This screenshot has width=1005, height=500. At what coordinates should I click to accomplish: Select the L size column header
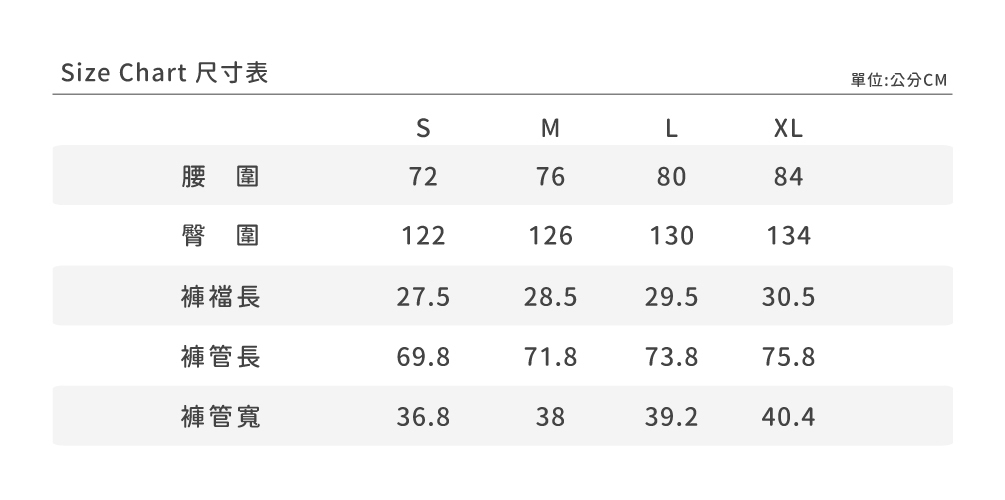click(672, 129)
